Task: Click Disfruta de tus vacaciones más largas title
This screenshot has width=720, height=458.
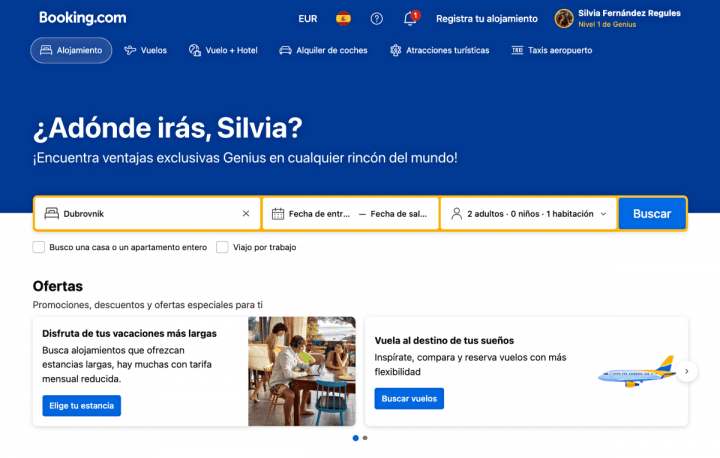Action: (x=129, y=334)
